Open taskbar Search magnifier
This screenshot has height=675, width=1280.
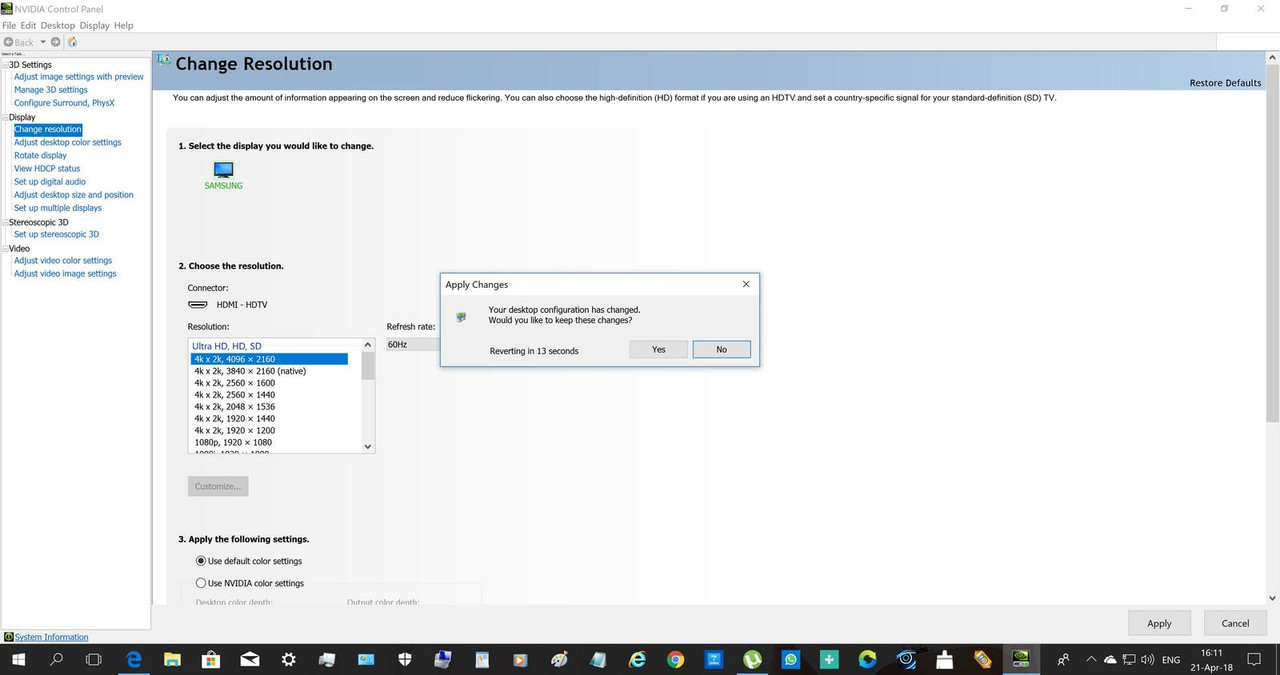56,660
